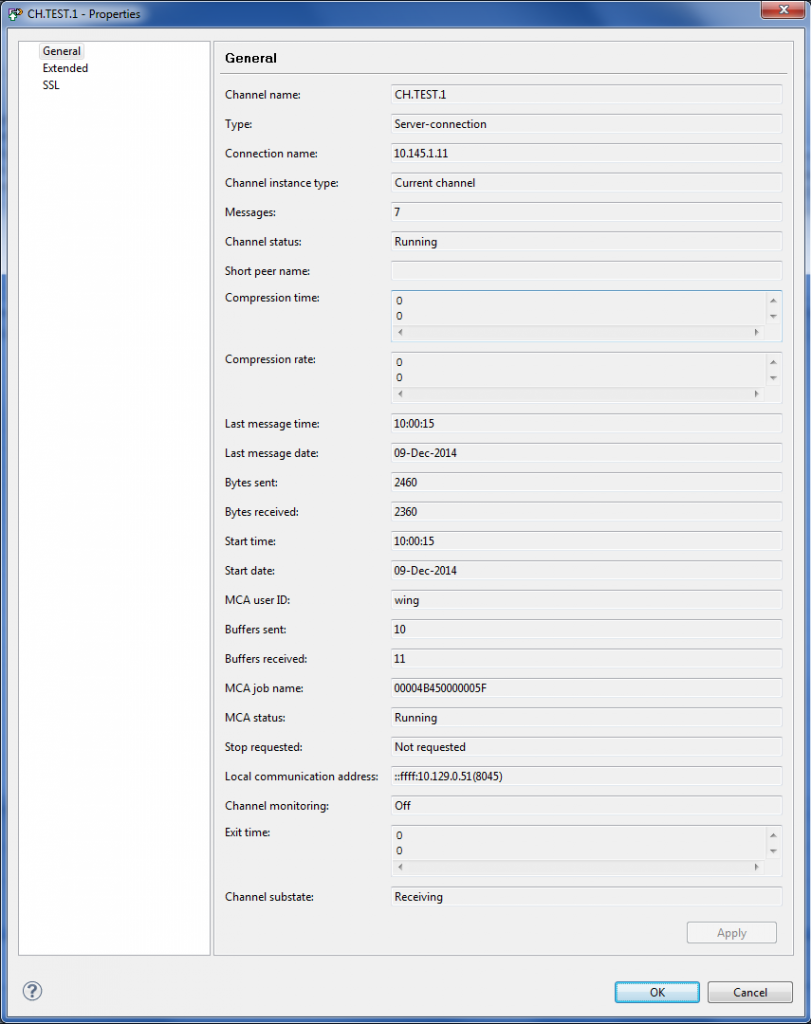Click the Last message date field
Image resolution: width=811 pixels, height=1024 pixels.
coord(586,453)
